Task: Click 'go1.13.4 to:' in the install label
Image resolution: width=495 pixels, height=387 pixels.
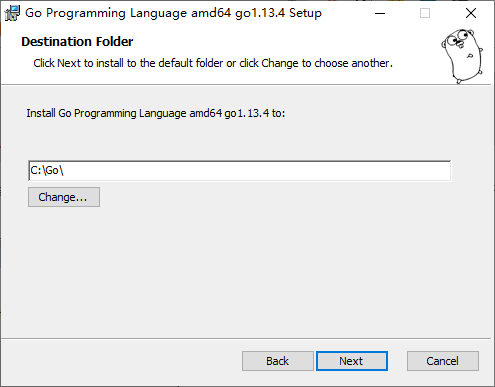Action: pyautogui.click(x=255, y=113)
